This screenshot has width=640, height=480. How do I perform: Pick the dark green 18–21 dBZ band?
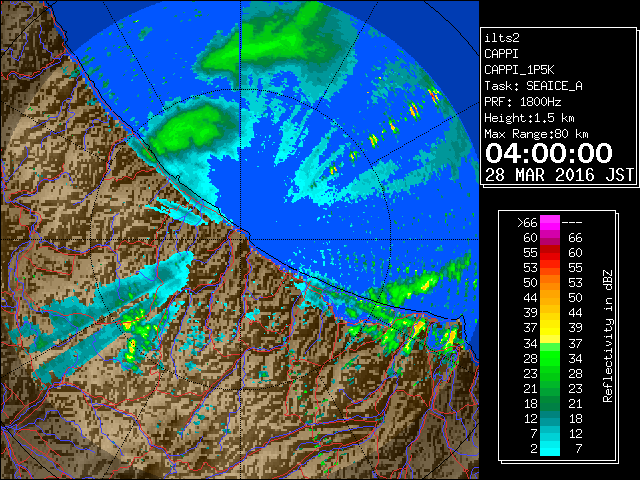pyautogui.click(x=550, y=403)
